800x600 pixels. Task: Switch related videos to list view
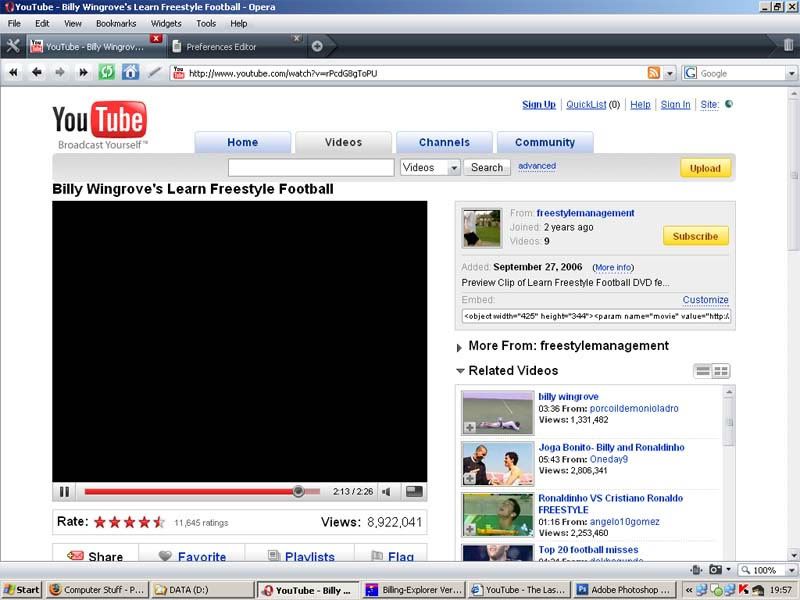click(x=703, y=371)
